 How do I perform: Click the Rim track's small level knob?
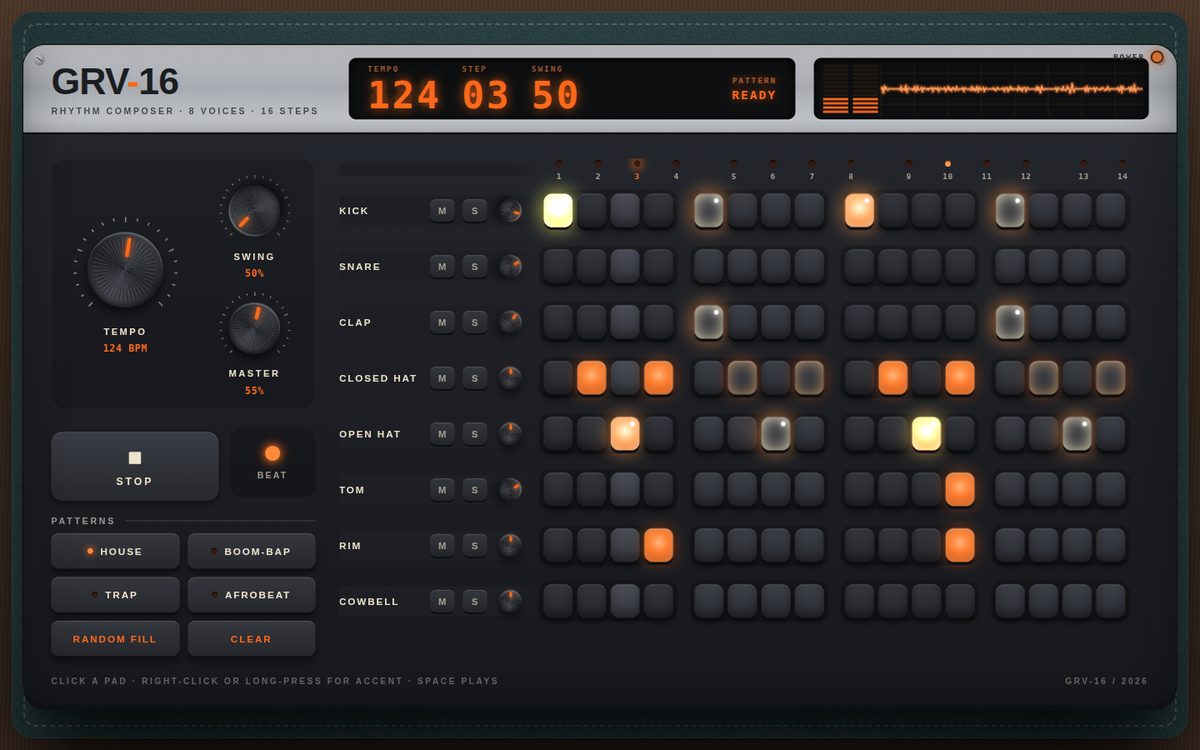coord(511,545)
